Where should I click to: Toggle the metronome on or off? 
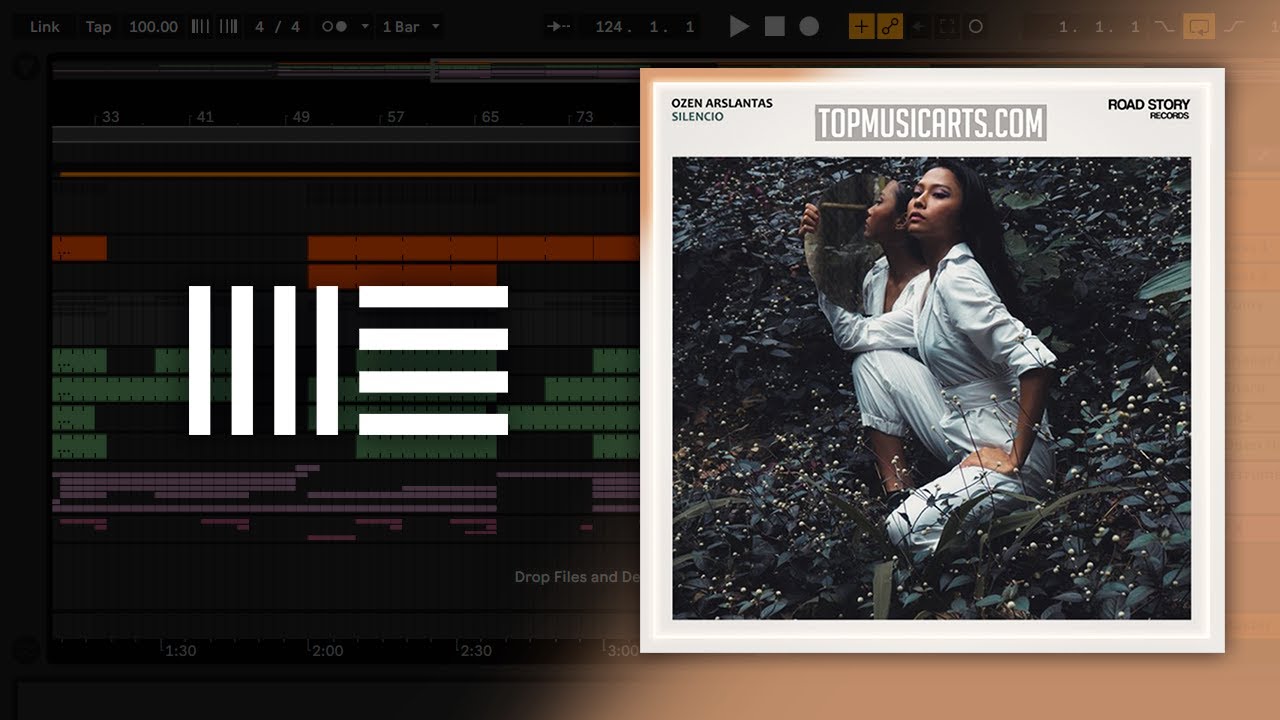334,27
